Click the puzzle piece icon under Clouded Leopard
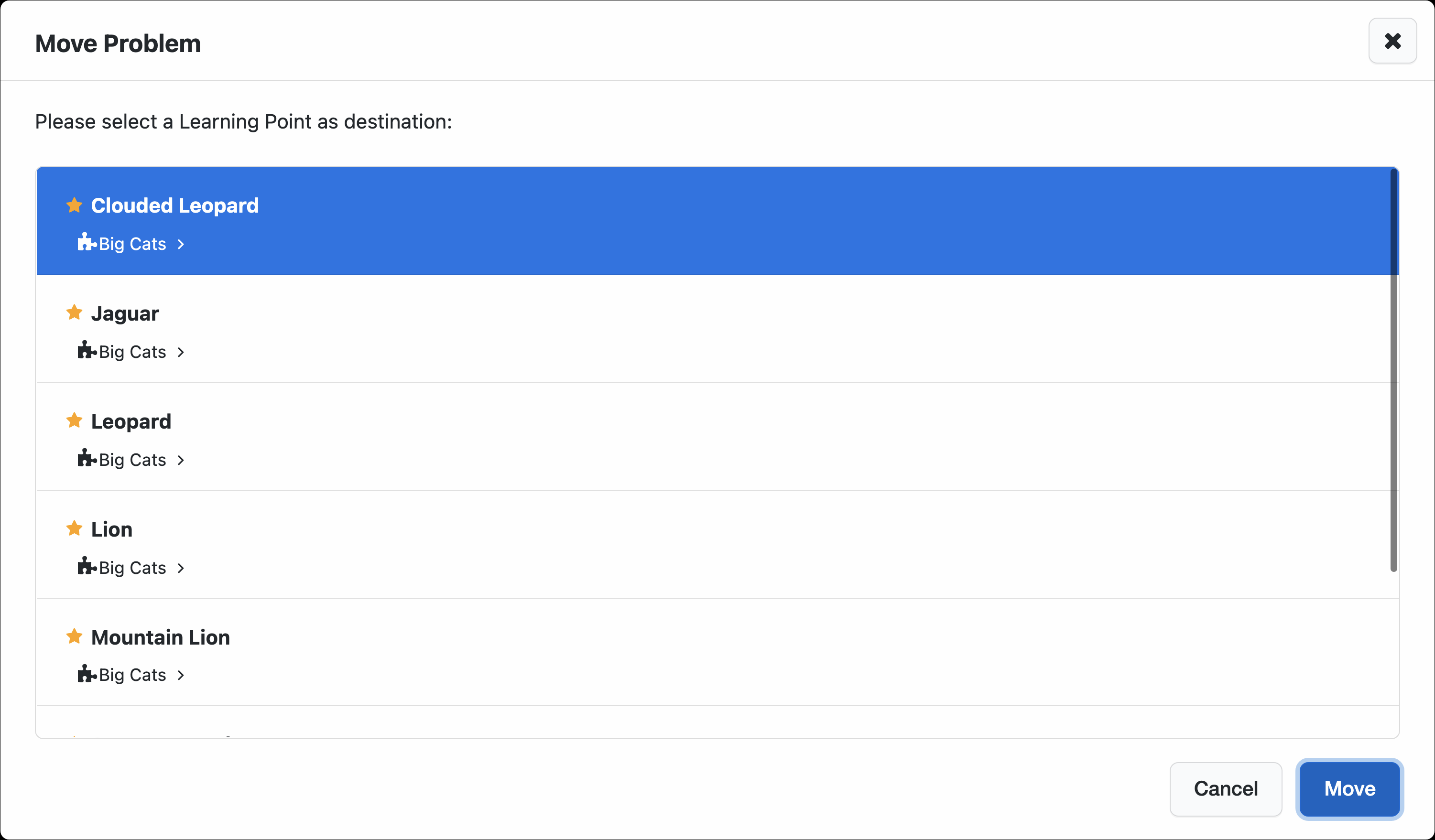The width and height of the screenshot is (1435, 840). pyautogui.click(x=86, y=242)
